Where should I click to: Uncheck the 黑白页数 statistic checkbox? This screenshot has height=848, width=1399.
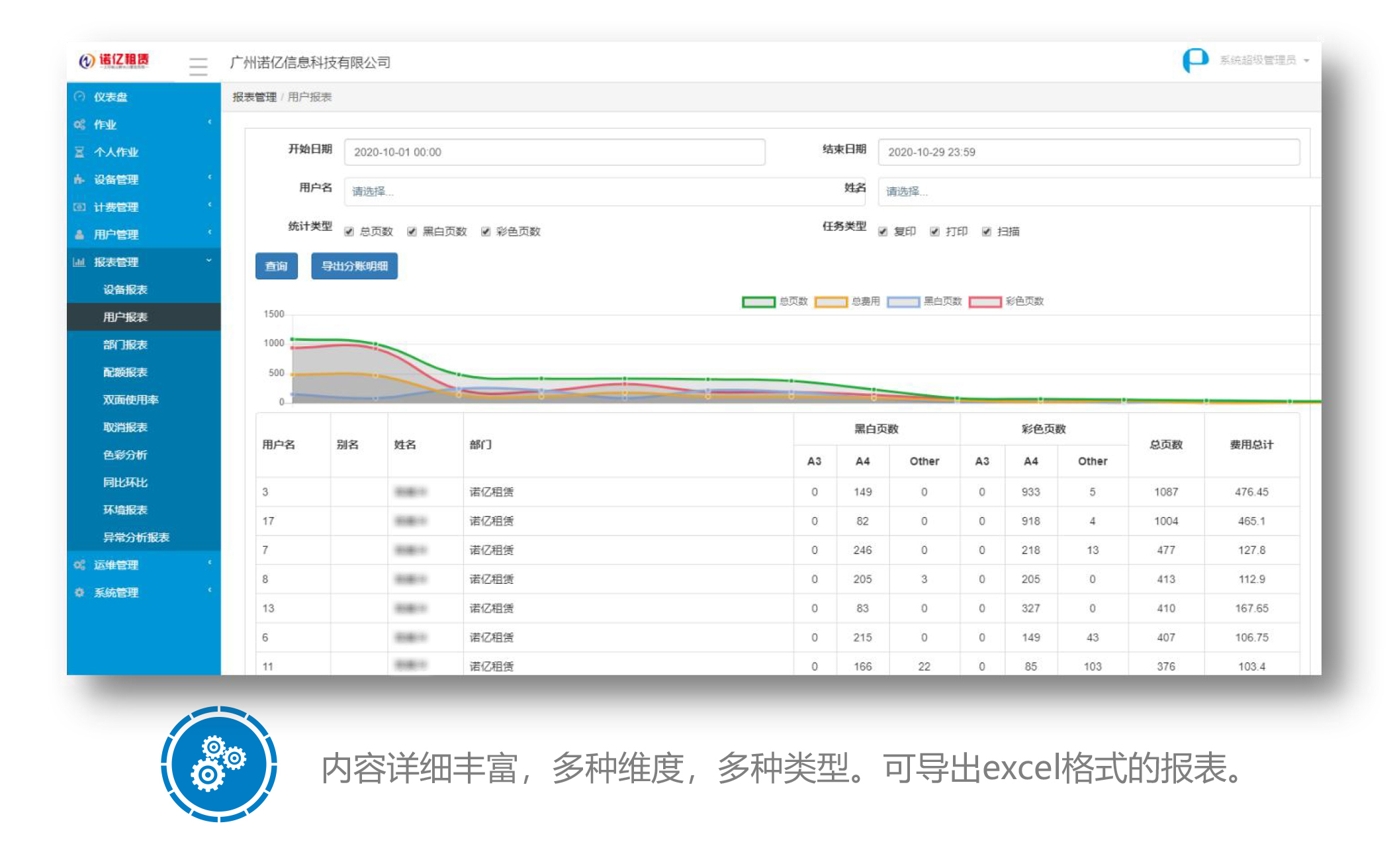(410, 231)
